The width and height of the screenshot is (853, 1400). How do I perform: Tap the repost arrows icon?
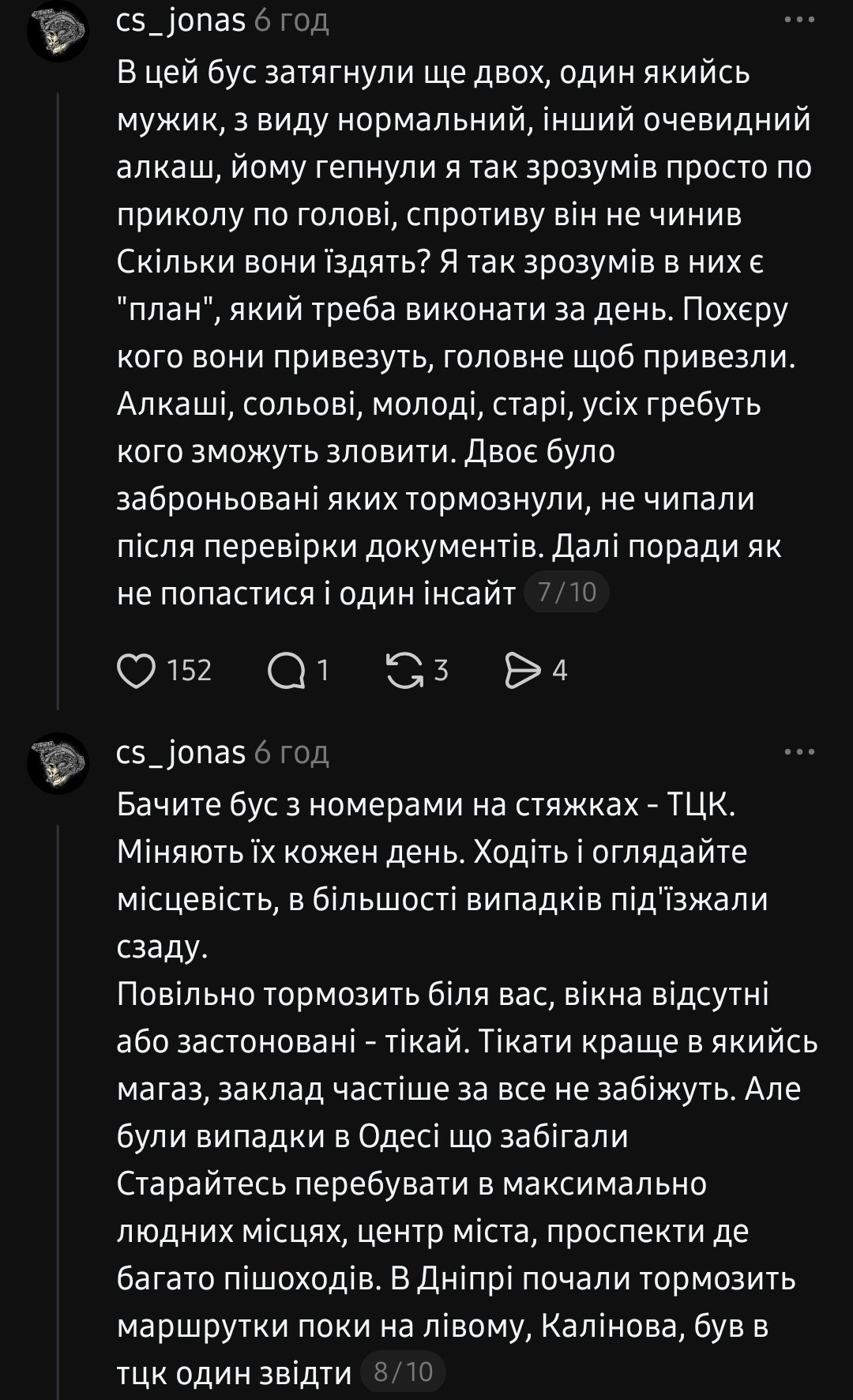(404, 671)
